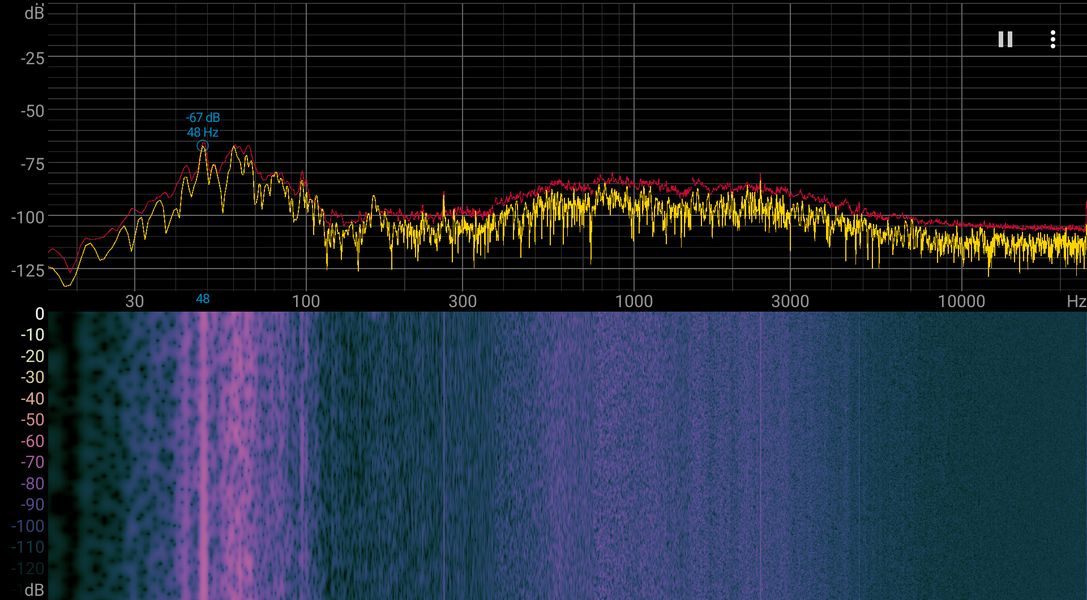
Task: Click the '-75' dB axis label
Action: pyautogui.click(x=33, y=165)
